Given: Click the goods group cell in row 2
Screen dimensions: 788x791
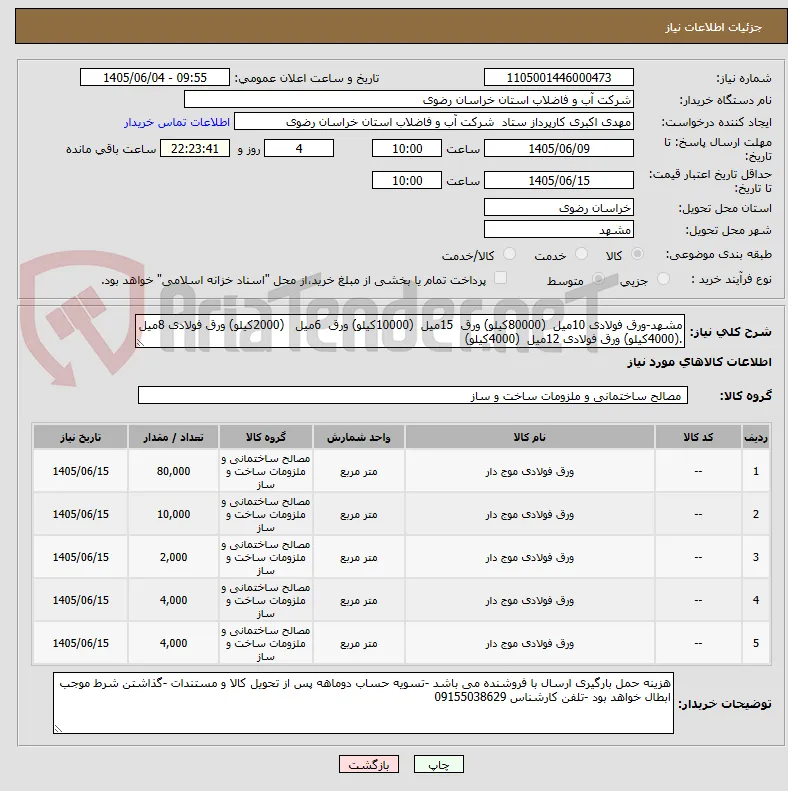Looking at the screenshot, I should pyautogui.click(x=266, y=514).
